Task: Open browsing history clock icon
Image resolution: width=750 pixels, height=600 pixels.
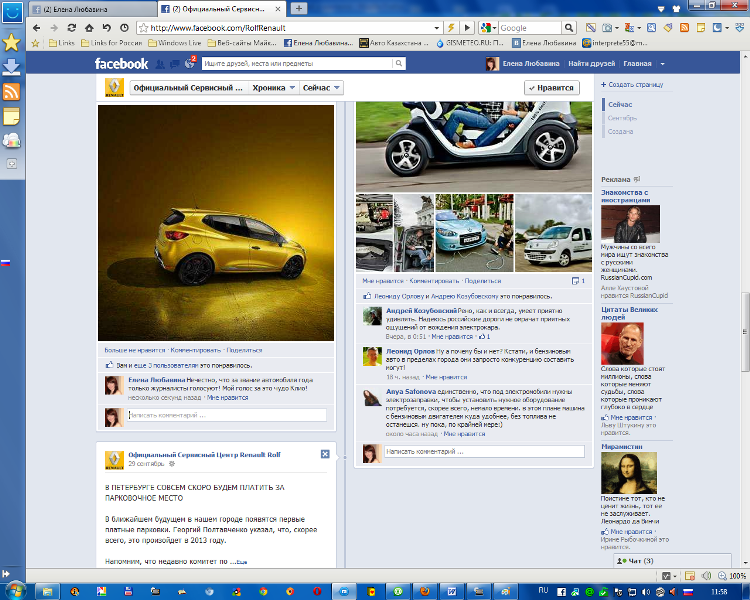Action: (124, 28)
